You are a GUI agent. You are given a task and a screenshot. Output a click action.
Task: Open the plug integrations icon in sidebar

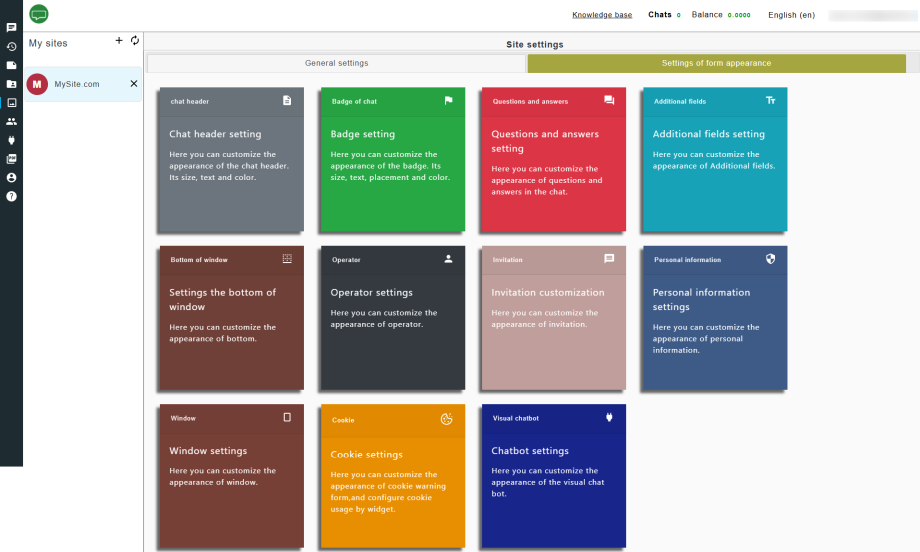[11, 140]
